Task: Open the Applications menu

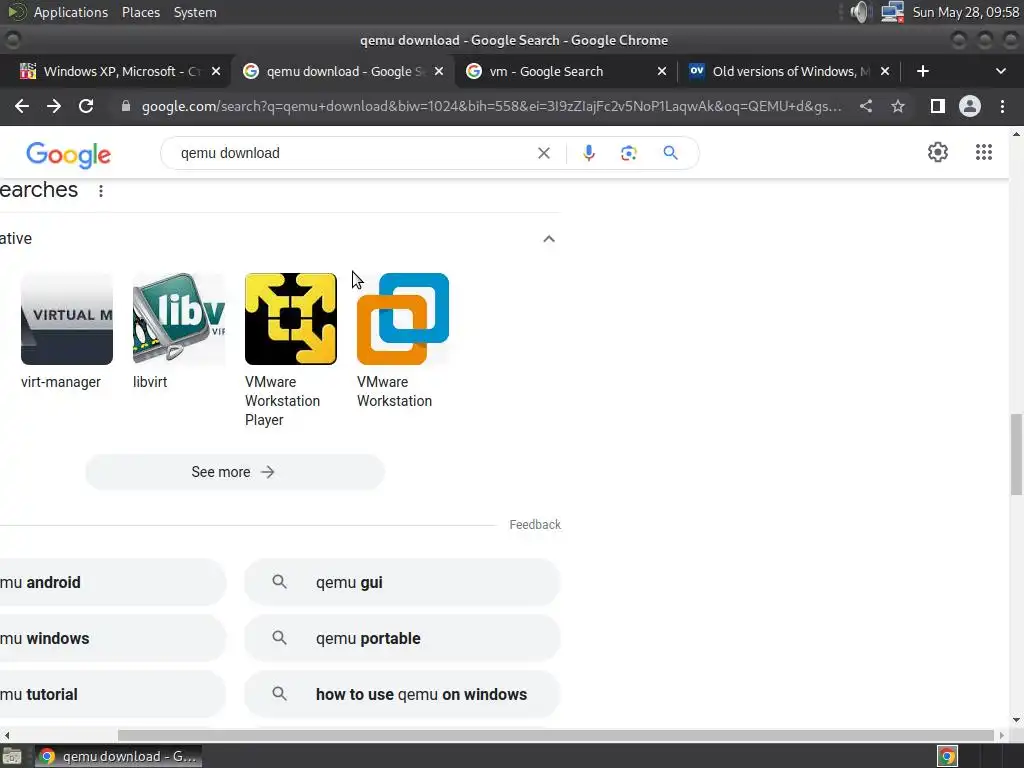Action: (71, 12)
